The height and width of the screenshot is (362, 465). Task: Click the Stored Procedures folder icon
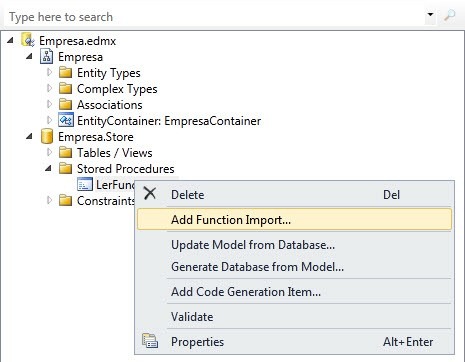click(x=65, y=168)
